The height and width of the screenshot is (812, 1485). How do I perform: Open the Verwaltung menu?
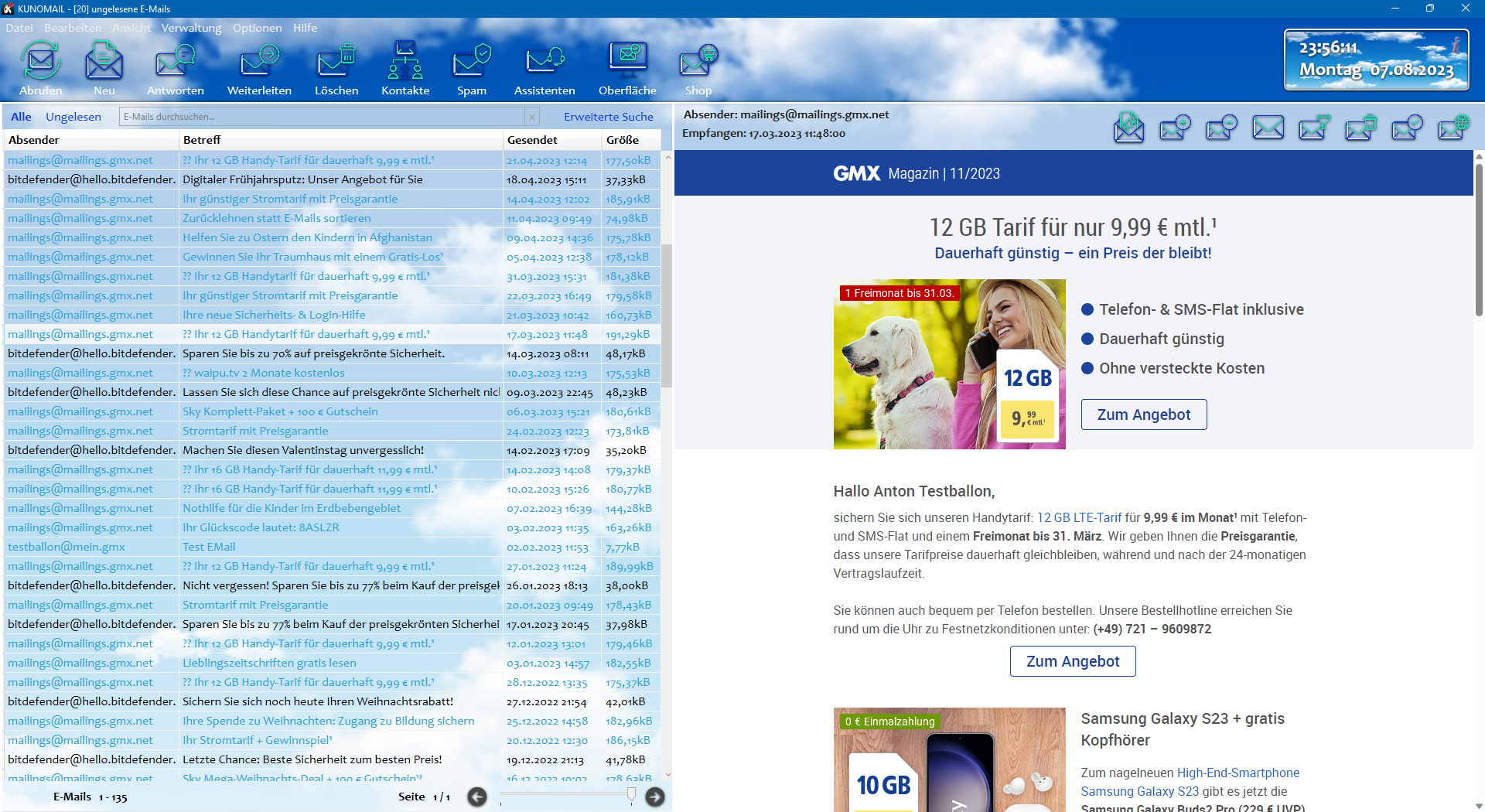pyautogui.click(x=191, y=28)
